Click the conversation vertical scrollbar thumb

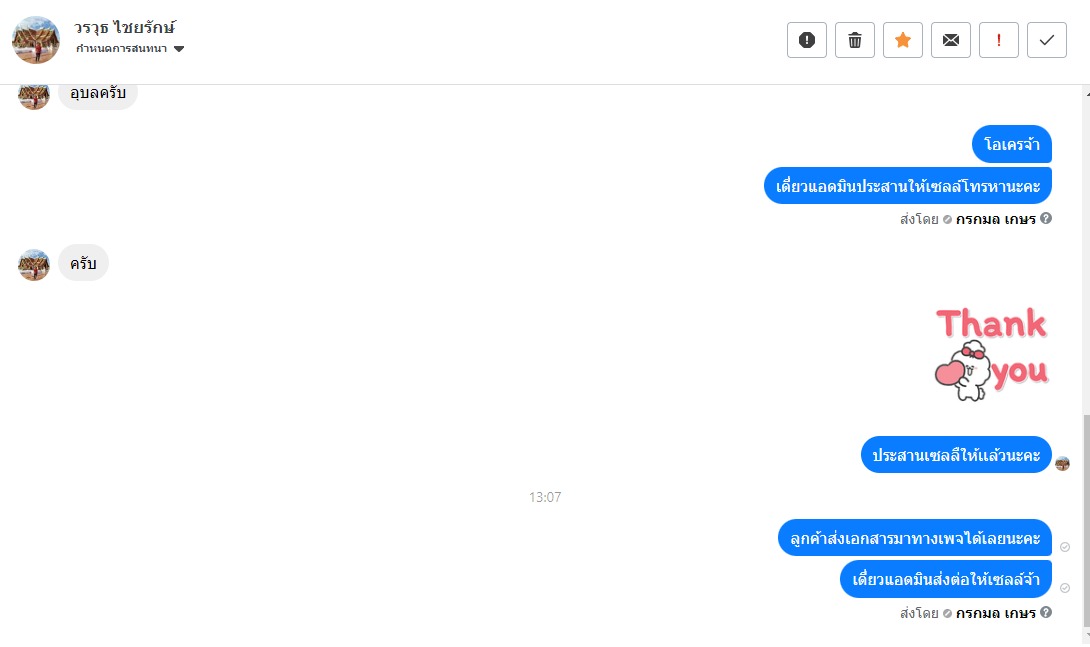[1086, 520]
